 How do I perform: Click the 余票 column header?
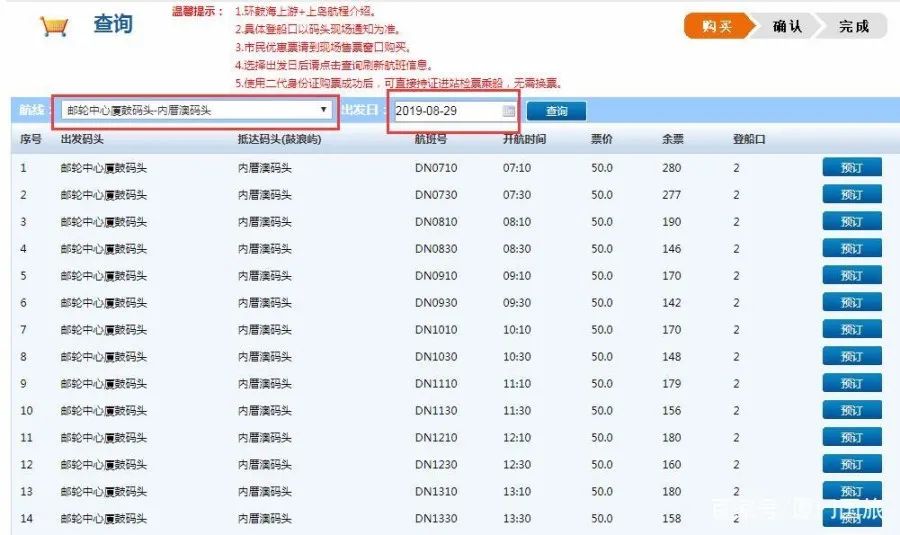[672, 139]
